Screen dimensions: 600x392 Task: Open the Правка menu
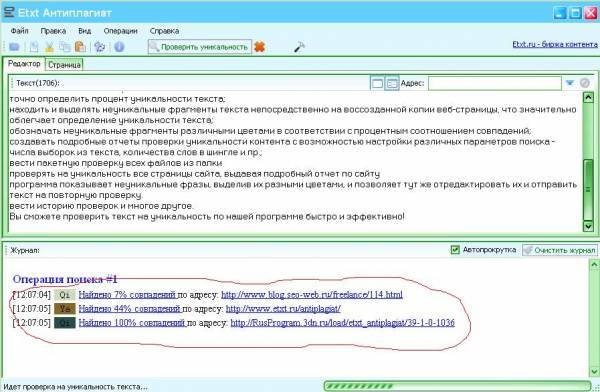coord(53,31)
